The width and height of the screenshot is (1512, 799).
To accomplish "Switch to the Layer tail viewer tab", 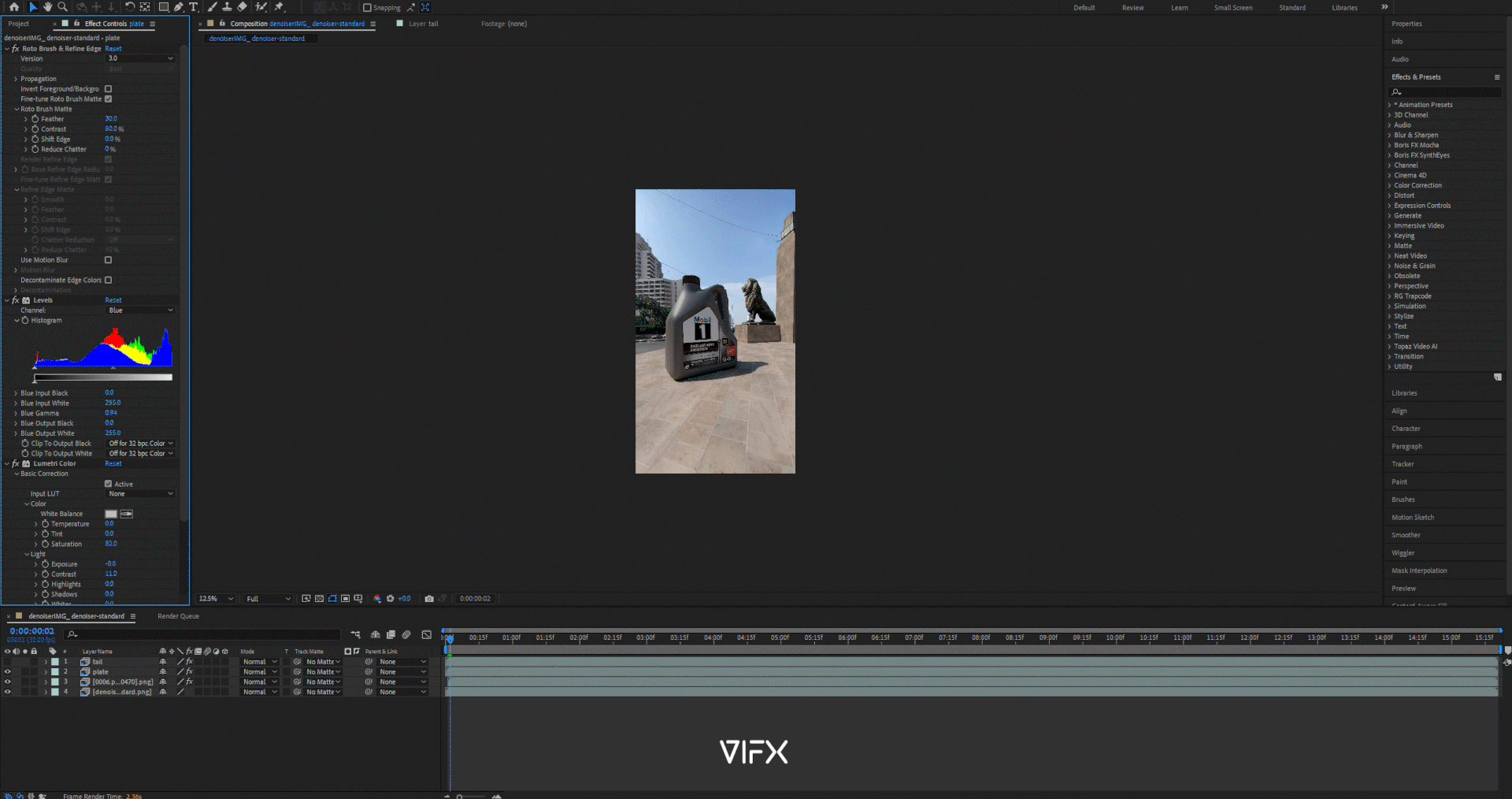I will 424,24.
